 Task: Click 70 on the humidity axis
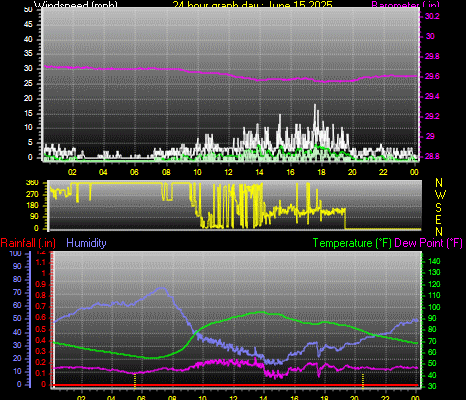click(17, 292)
